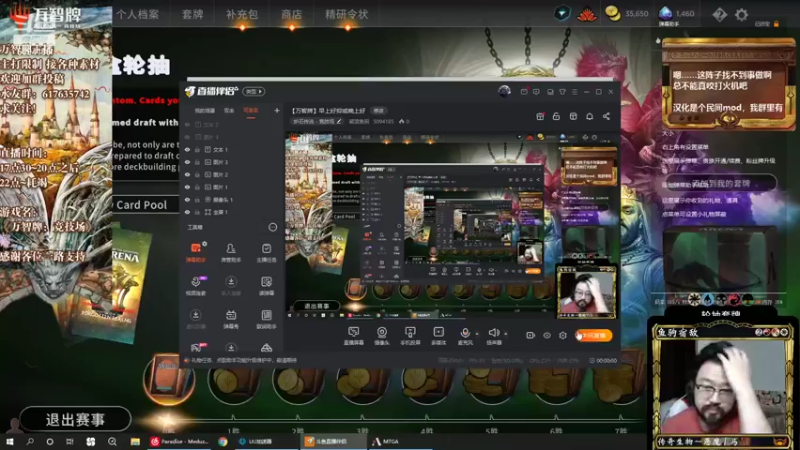Open the Windows search icon on taskbar
Viewport: 800px width, 450px height.
click(x=30, y=441)
